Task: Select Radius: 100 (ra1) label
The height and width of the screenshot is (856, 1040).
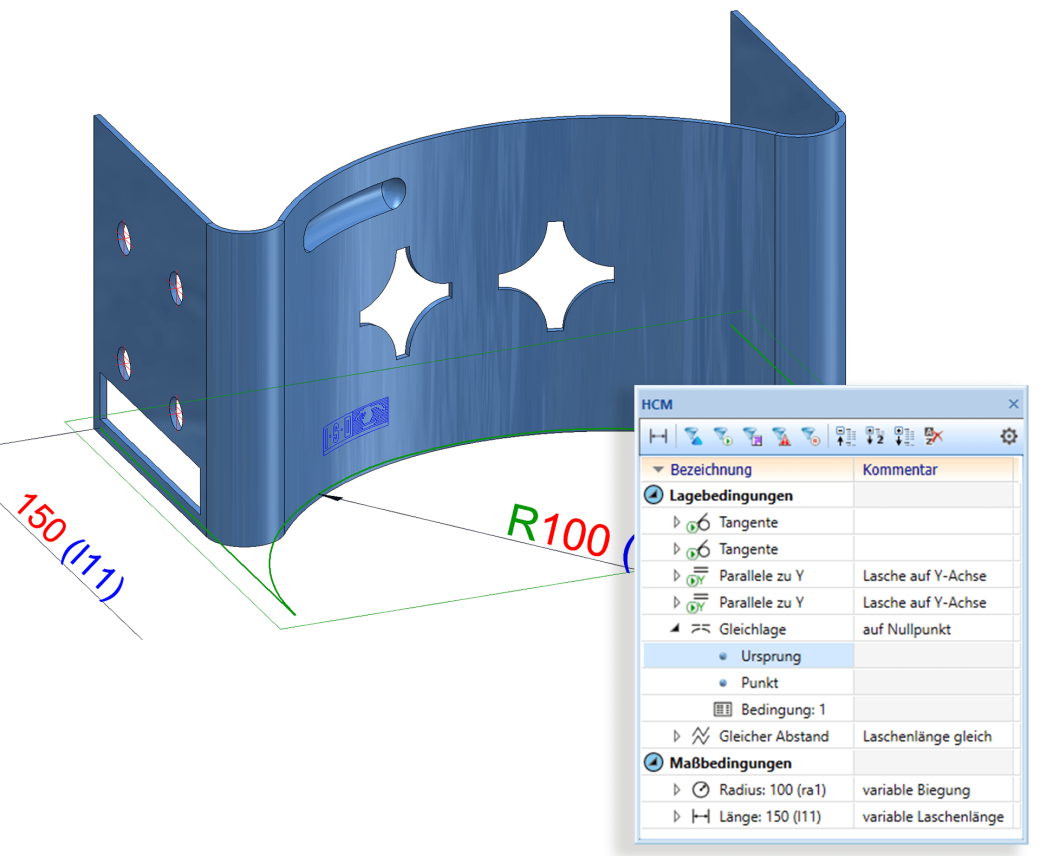Action: pyautogui.click(x=773, y=790)
